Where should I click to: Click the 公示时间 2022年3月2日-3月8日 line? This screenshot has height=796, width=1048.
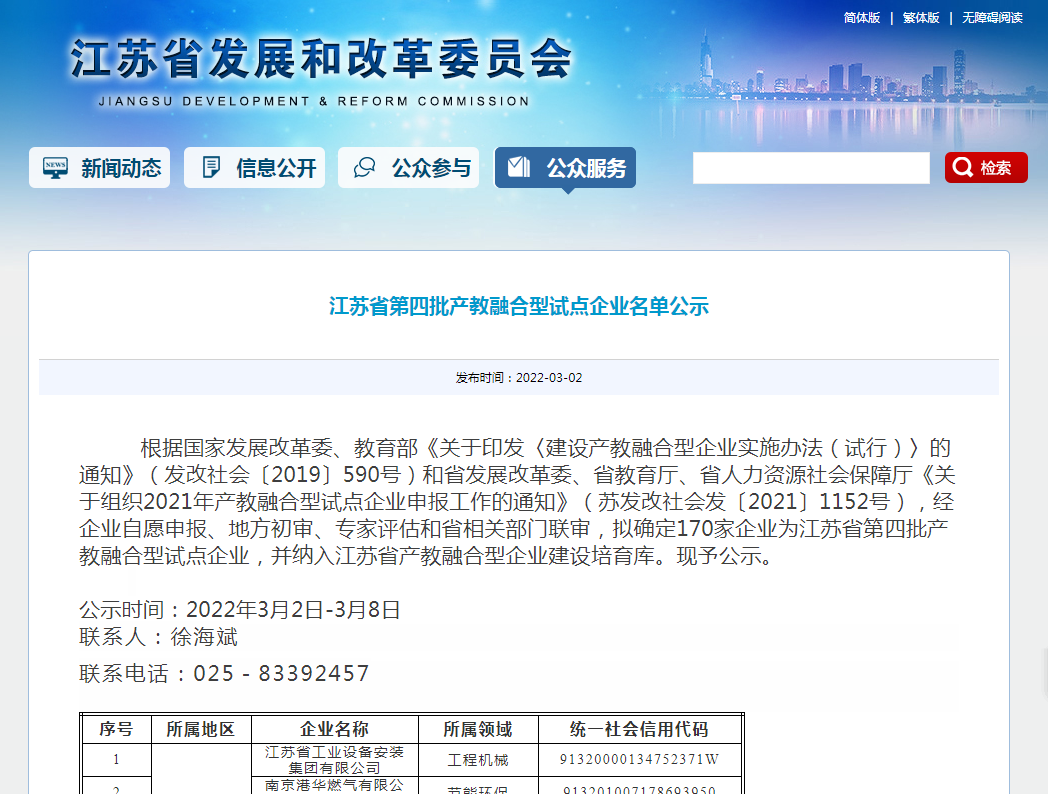pyautogui.click(x=240, y=610)
